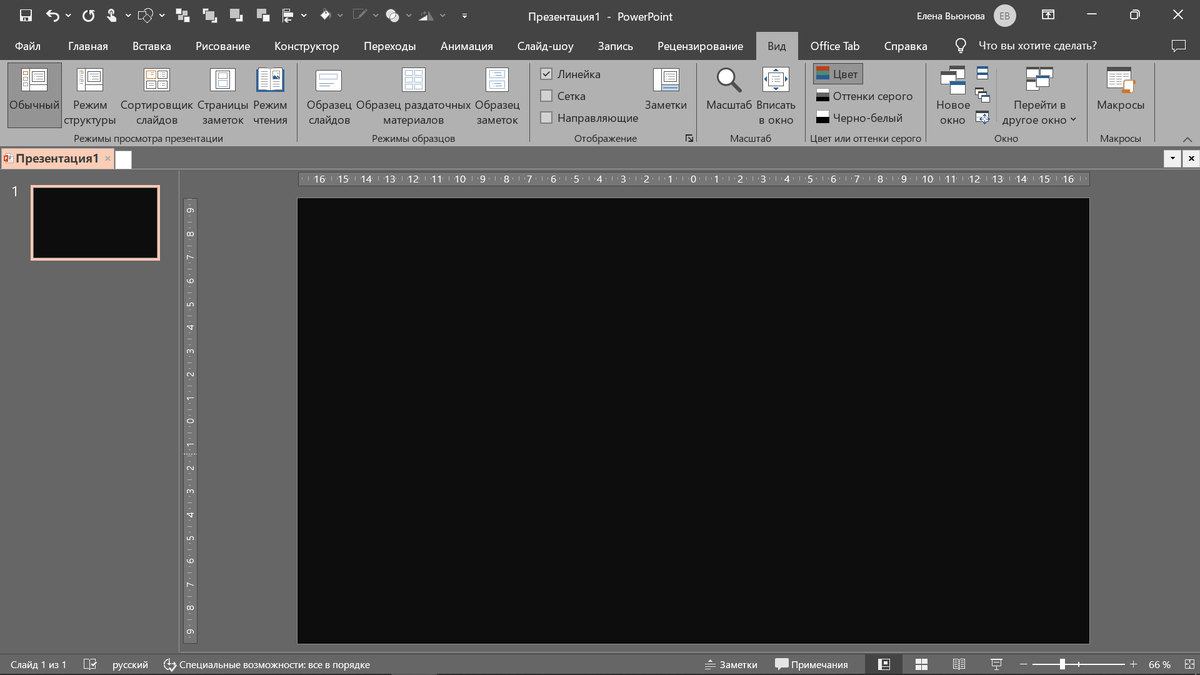This screenshot has width=1200, height=675.
Task: Switch to Reading view (Режим чтения)
Action: pyautogui.click(x=270, y=95)
